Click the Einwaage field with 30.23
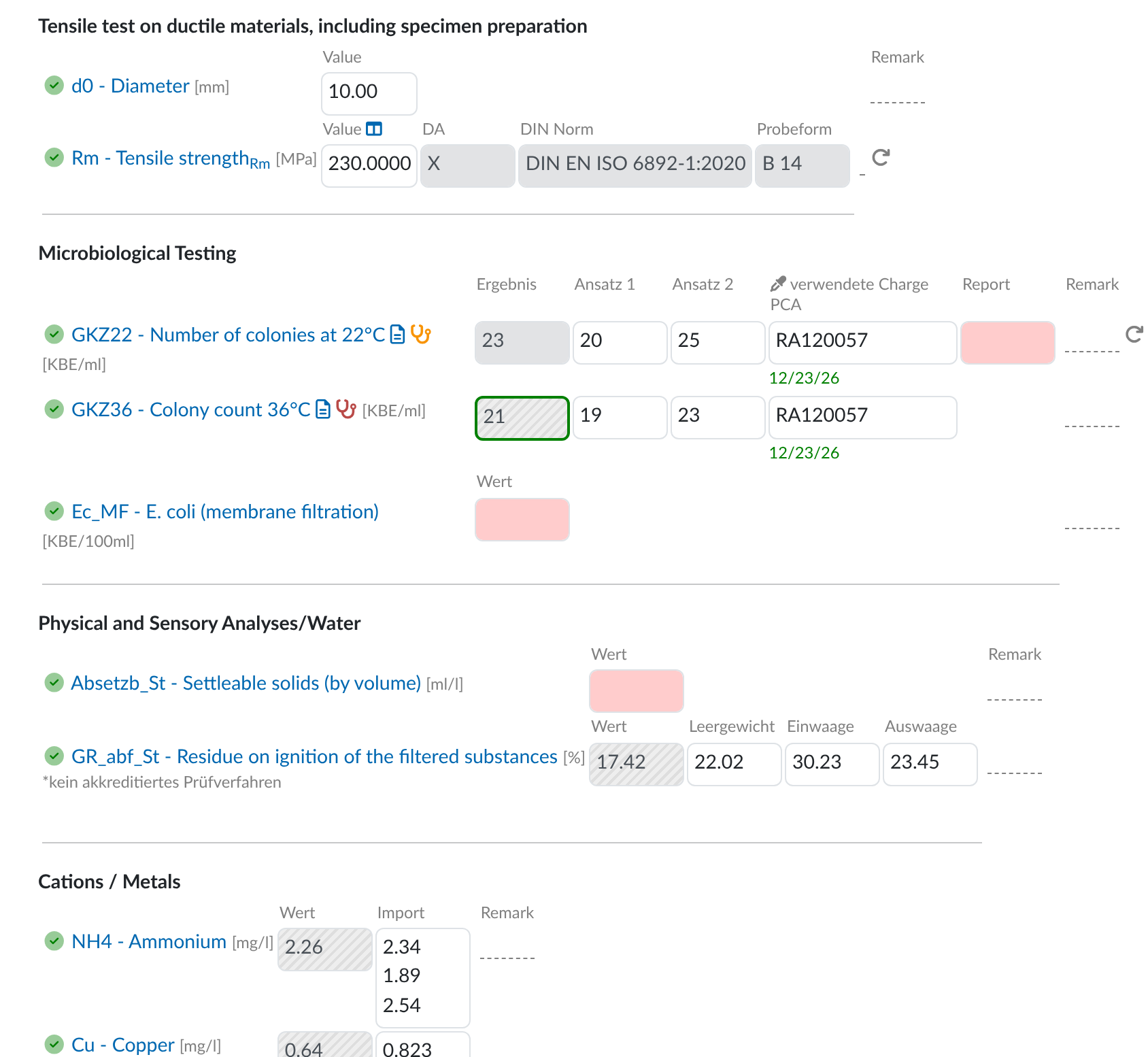Image resolution: width=1148 pixels, height=1057 pixels. click(832, 765)
